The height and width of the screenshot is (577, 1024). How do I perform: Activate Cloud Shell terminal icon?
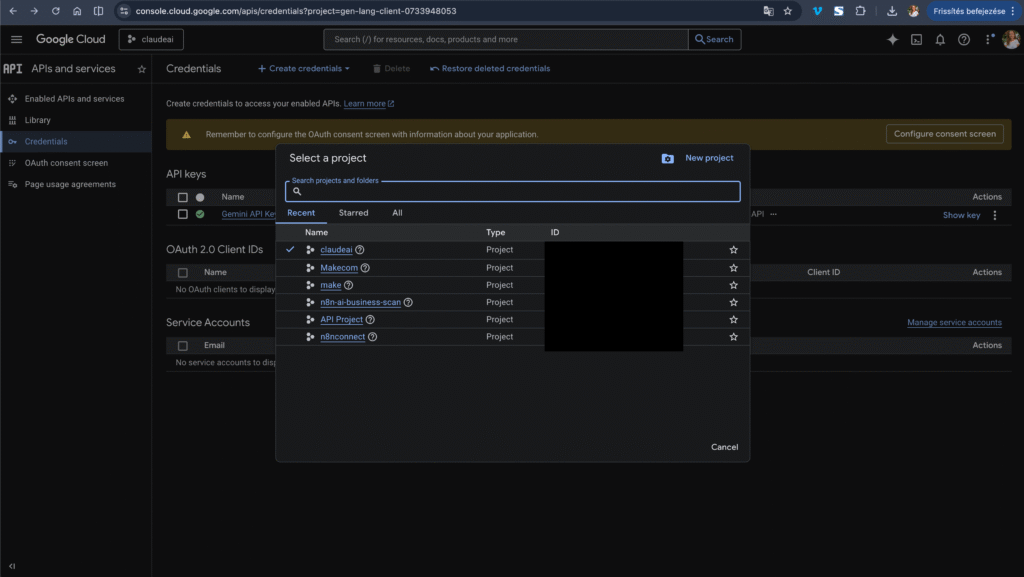tap(916, 39)
